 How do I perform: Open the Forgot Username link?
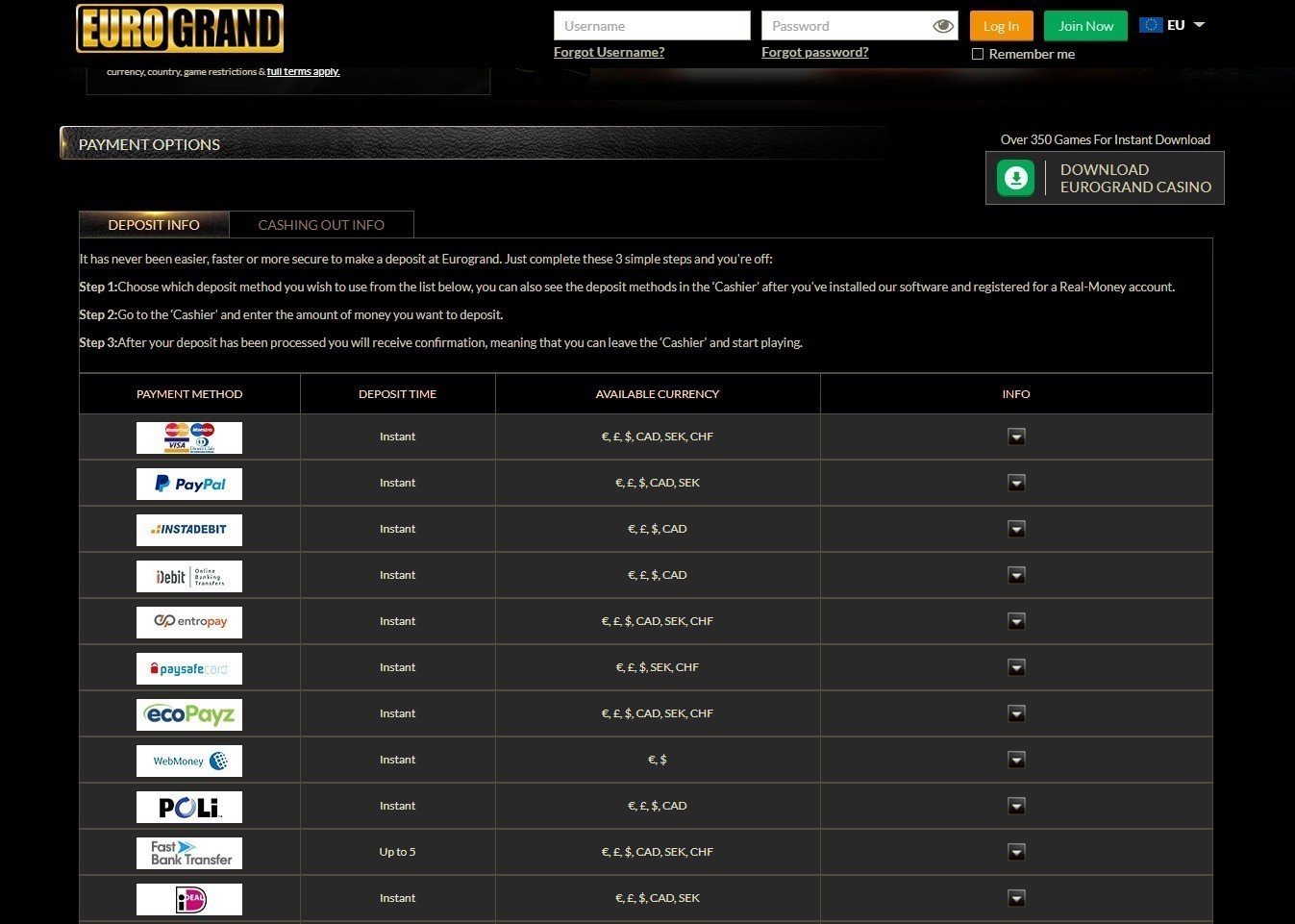pyautogui.click(x=609, y=52)
